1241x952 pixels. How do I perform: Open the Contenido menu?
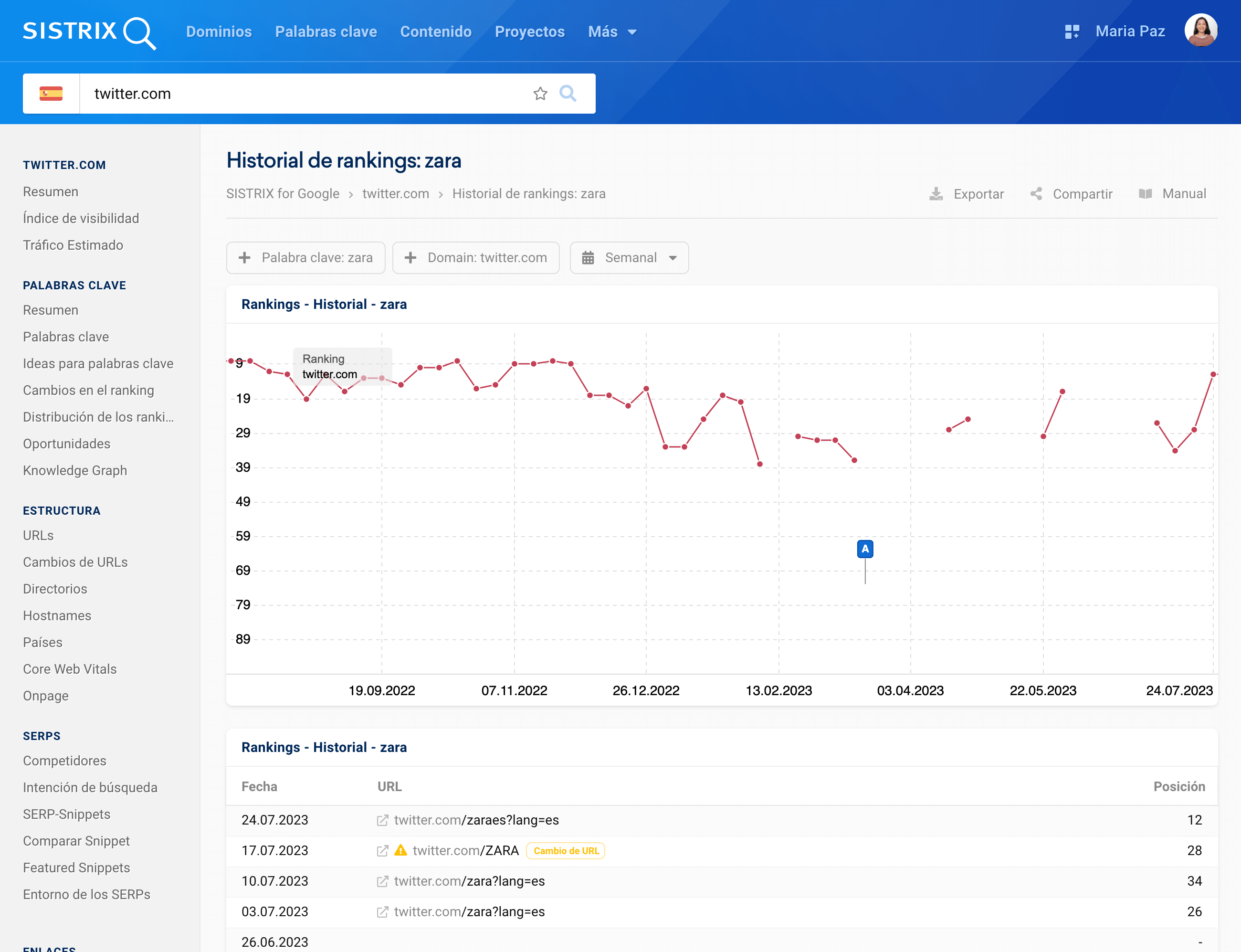coord(436,32)
